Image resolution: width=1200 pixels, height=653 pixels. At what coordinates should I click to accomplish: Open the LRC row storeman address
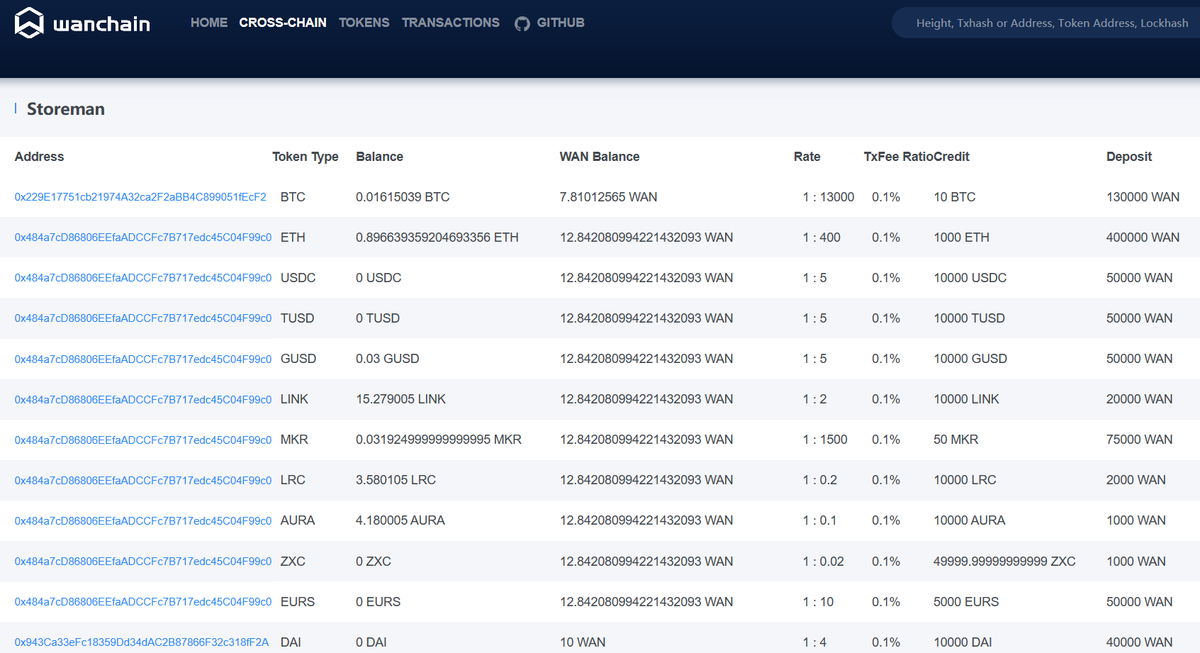(x=143, y=480)
